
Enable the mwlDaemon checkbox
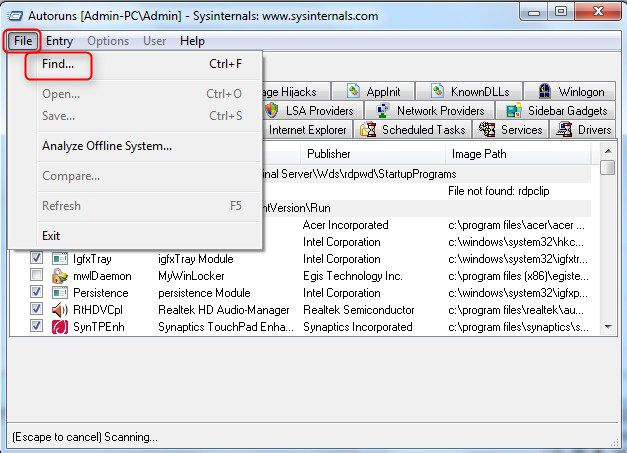click(x=36, y=275)
